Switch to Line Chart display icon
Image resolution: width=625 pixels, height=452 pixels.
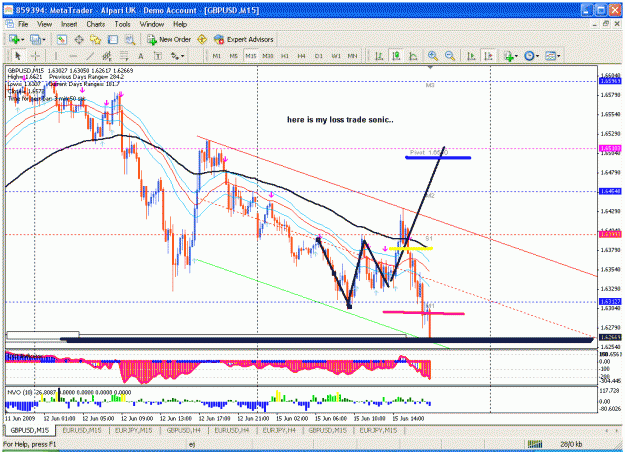(413, 56)
